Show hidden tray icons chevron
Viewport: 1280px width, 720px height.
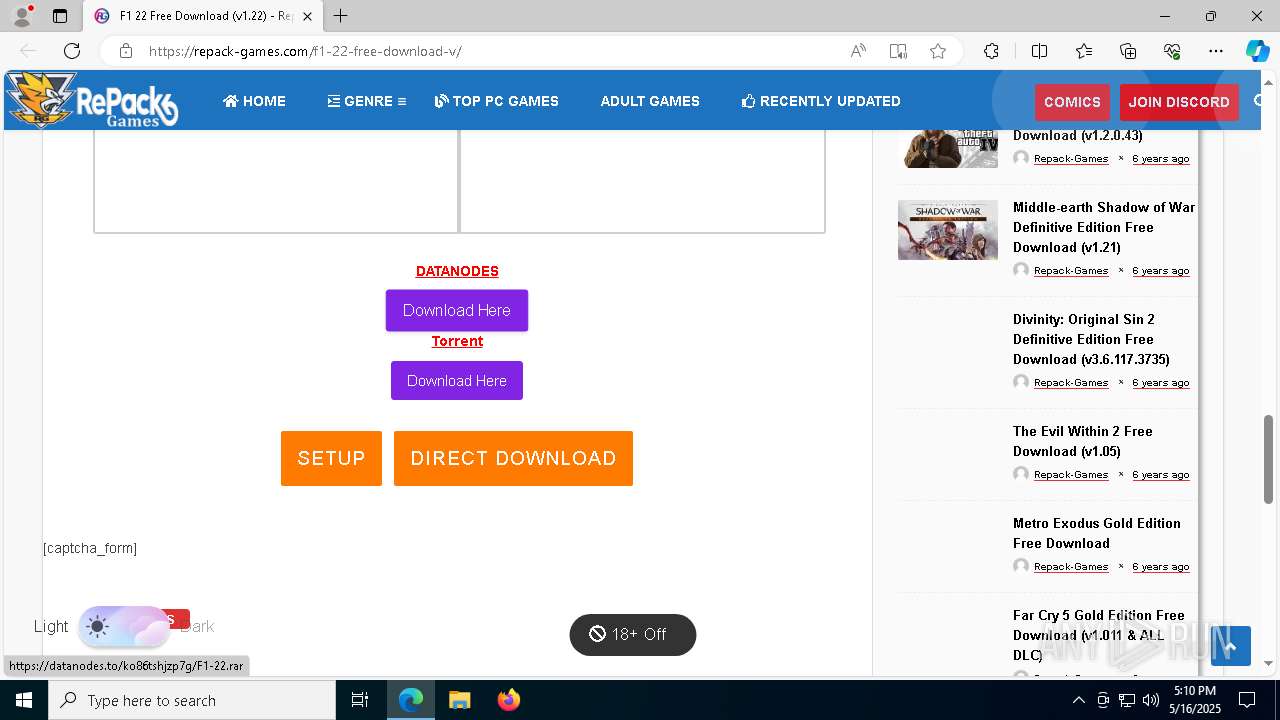(1078, 700)
